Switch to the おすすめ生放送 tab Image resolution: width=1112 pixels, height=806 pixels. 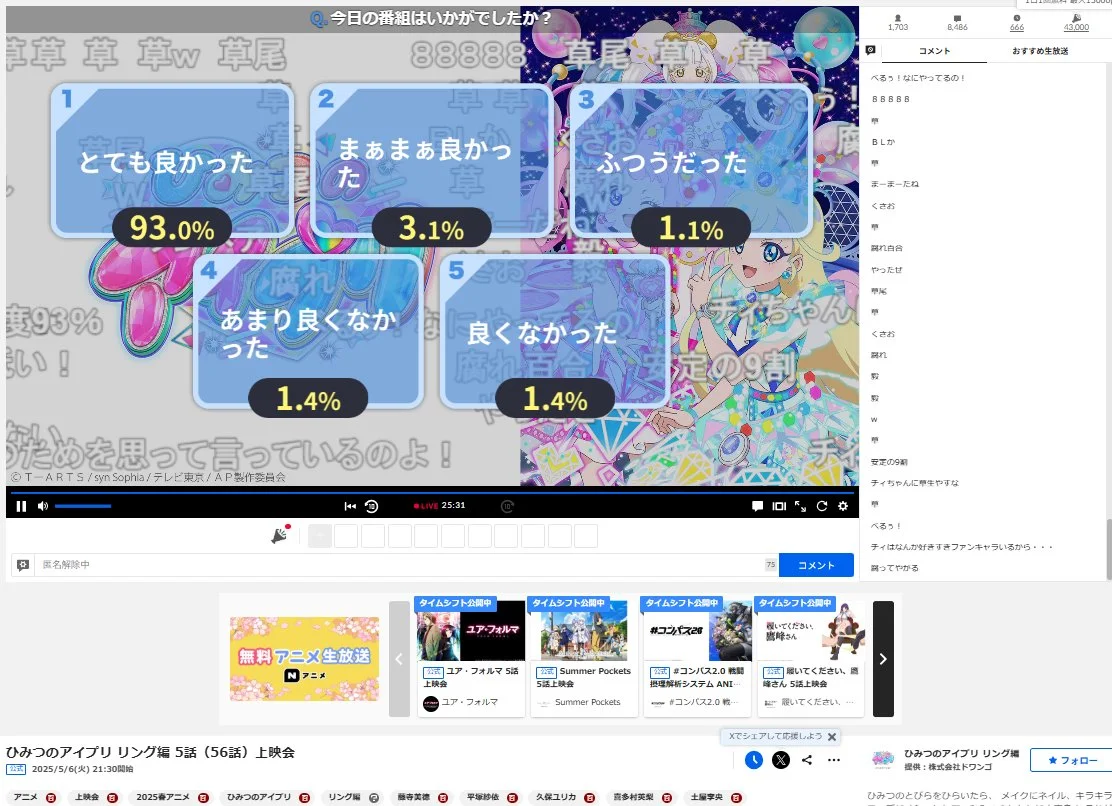(1040, 51)
